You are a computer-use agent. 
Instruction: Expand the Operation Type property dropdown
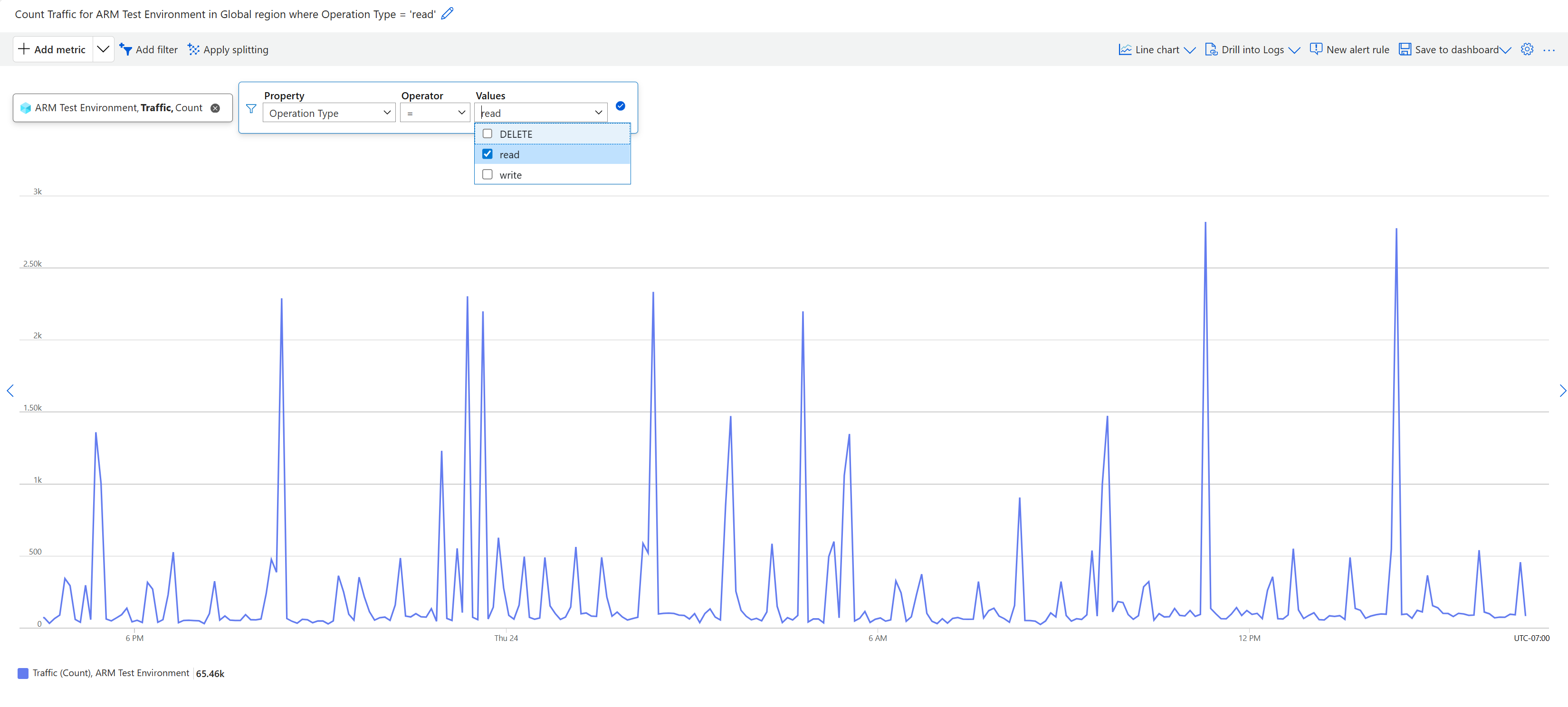387,113
